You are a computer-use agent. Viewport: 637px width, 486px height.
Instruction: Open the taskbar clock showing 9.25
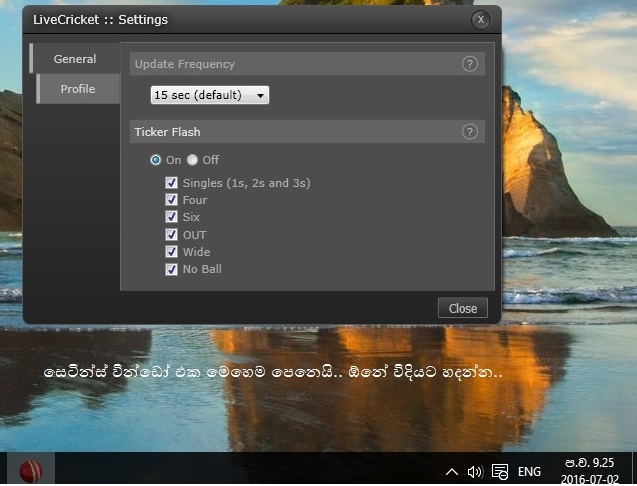click(590, 471)
